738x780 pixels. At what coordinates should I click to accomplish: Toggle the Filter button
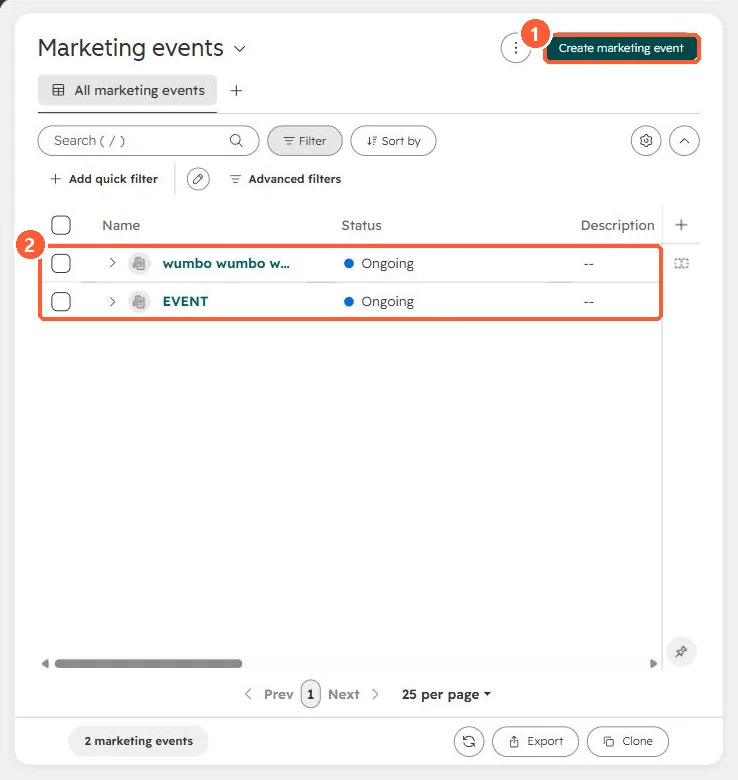tap(305, 141)
